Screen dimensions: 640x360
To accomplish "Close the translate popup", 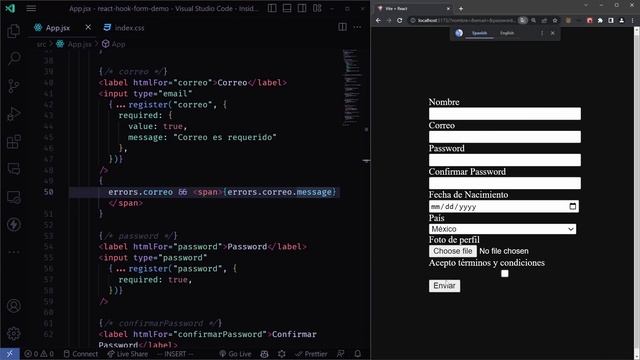I will (x=553, y=33).
